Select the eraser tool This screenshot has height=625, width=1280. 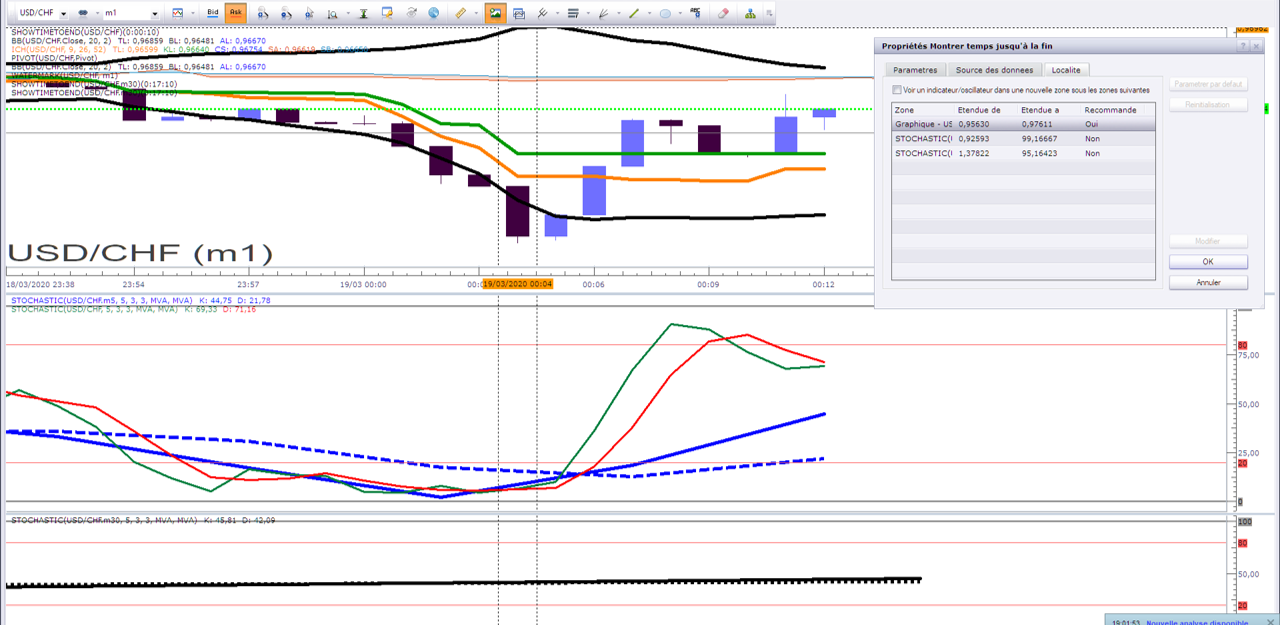(x=724, y=13)
